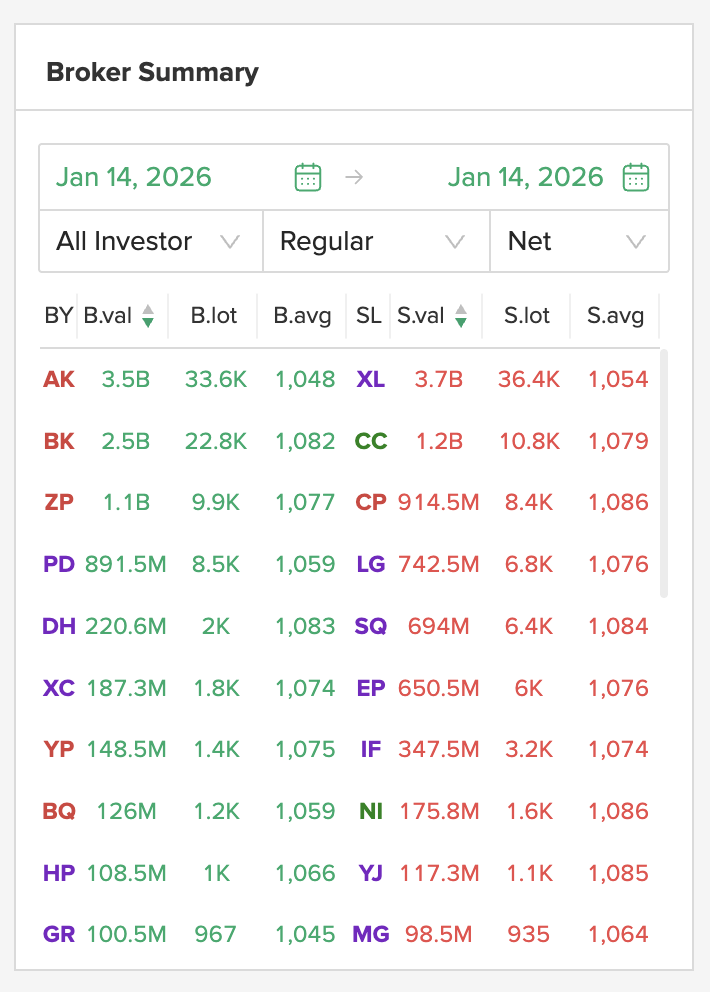The width and height of the screenshot is (710, 992).
Task: Click the B.lot column header
Action: (x=215, y=316)
